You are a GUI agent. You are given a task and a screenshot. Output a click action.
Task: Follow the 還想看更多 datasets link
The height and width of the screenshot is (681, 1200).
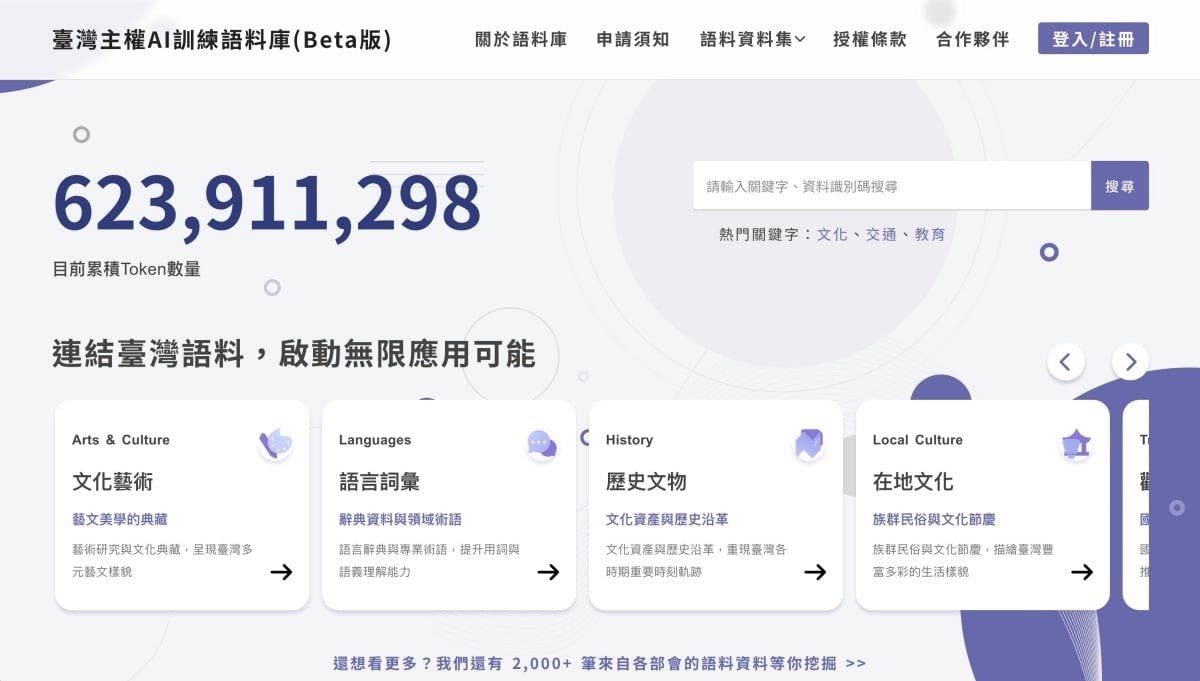[596, 662]
